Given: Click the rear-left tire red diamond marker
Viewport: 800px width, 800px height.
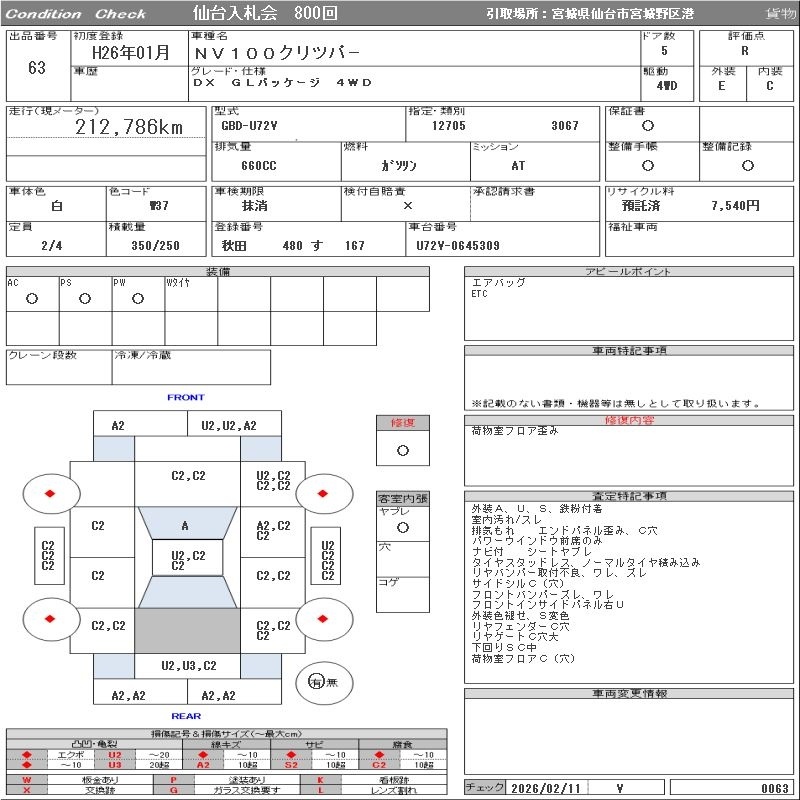Looking at the screenshot, I should [x=50, y=619].
